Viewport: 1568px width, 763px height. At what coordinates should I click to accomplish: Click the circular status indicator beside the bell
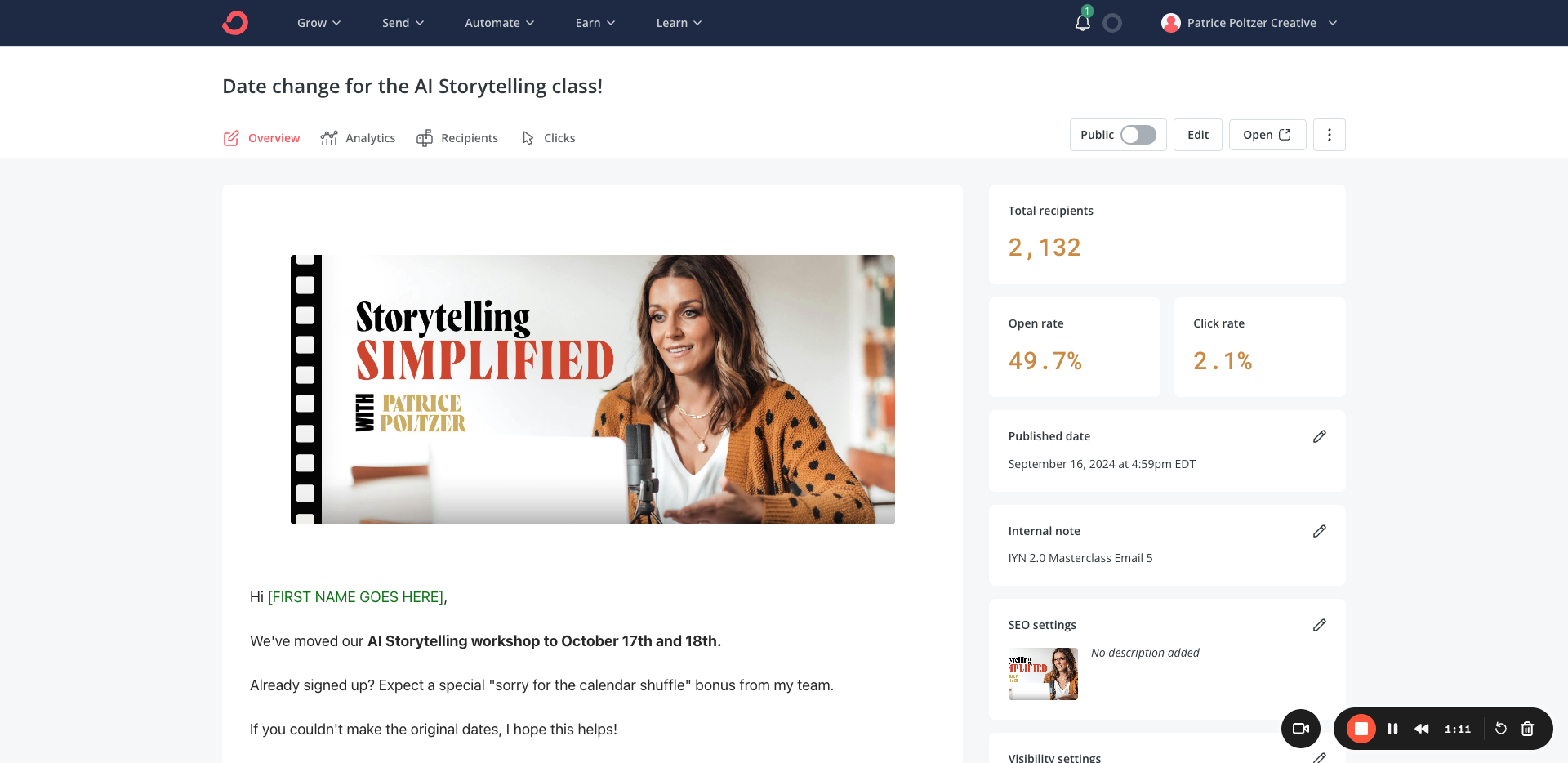point(1112,23)
